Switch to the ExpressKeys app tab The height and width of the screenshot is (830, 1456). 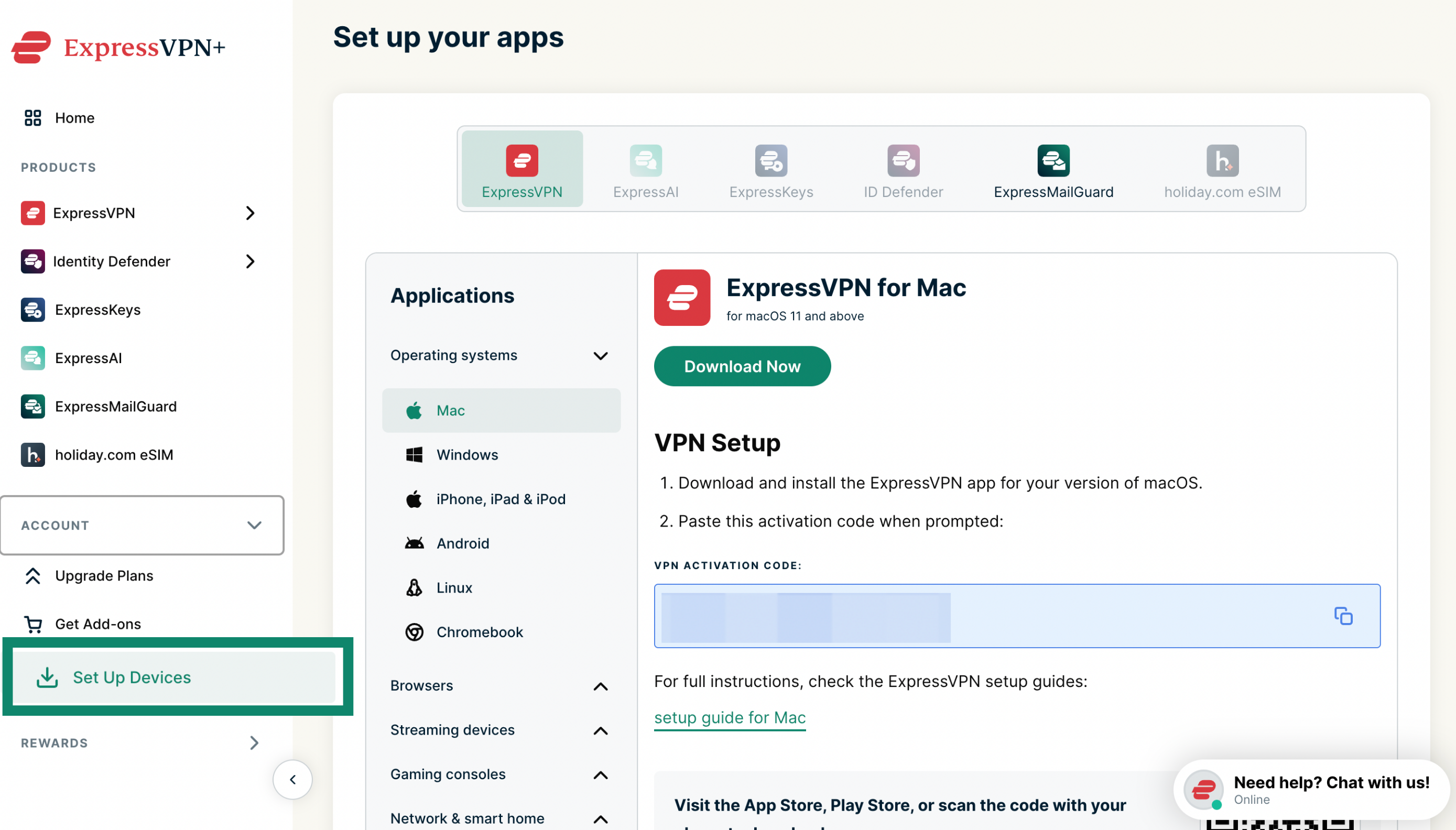[x=771, y=169]
